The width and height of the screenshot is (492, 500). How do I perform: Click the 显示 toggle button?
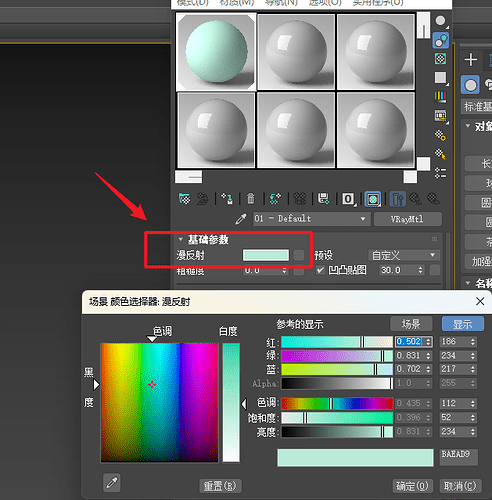[463, 324]
